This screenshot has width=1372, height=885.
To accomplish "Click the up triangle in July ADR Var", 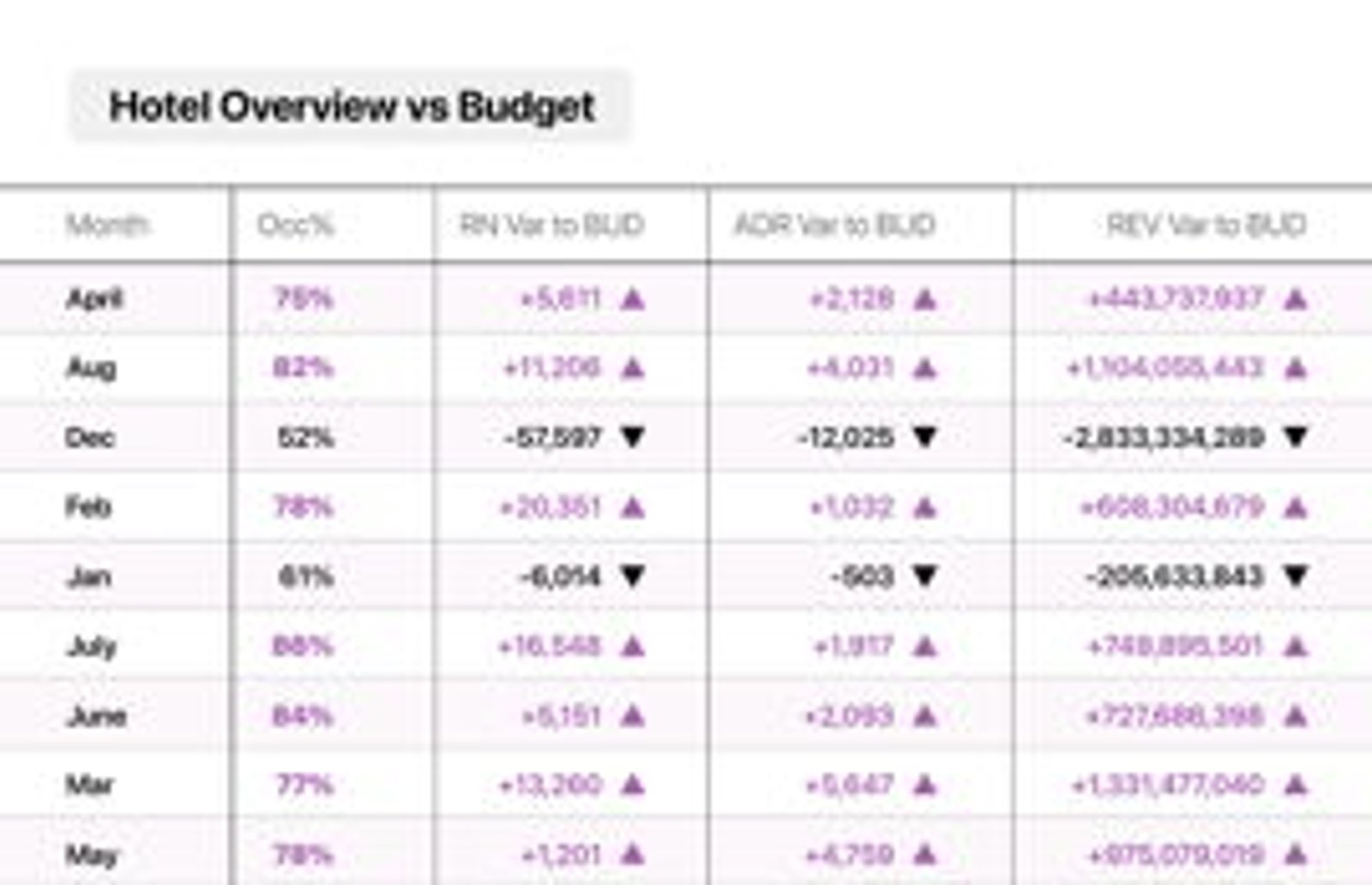I will (924, 646).
